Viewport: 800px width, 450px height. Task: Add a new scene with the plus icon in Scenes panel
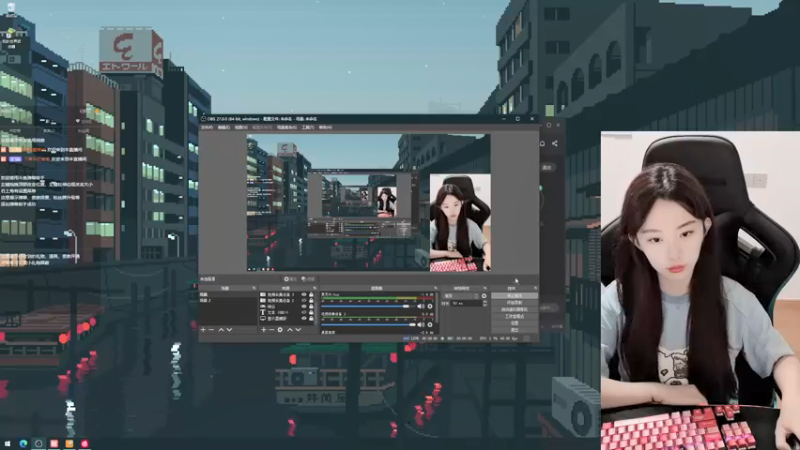point(203,330)
